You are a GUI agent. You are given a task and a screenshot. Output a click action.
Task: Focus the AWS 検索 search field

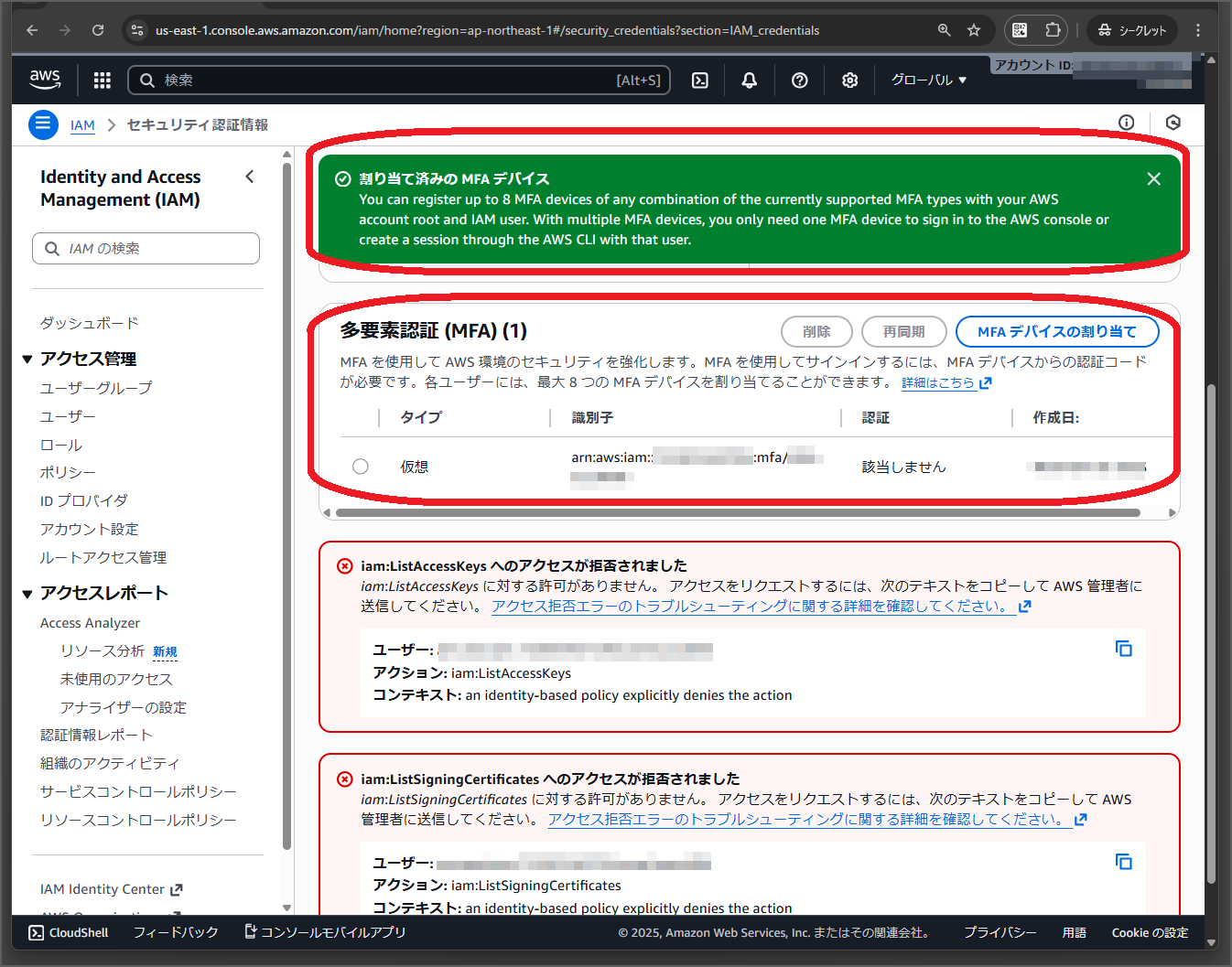click(x=399, y=81)
